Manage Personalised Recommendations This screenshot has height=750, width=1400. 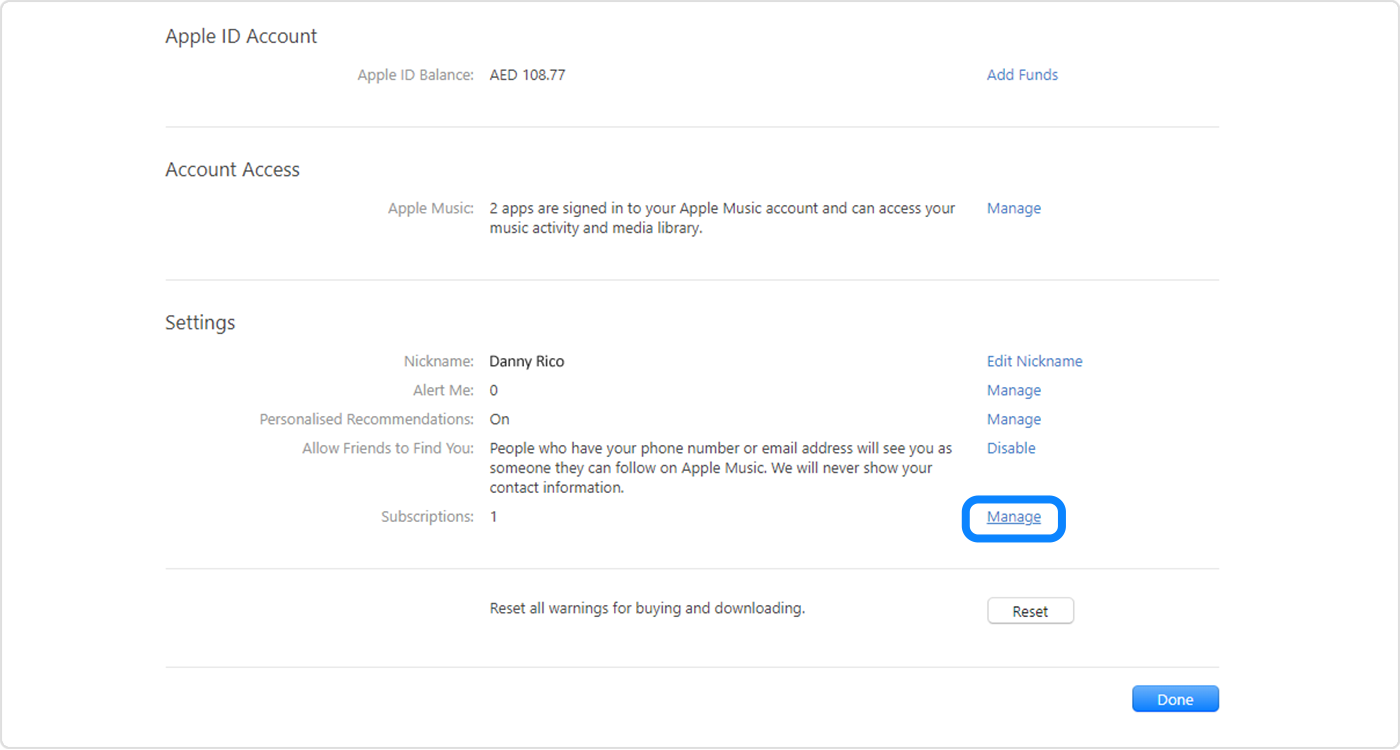coord(1013,418)
